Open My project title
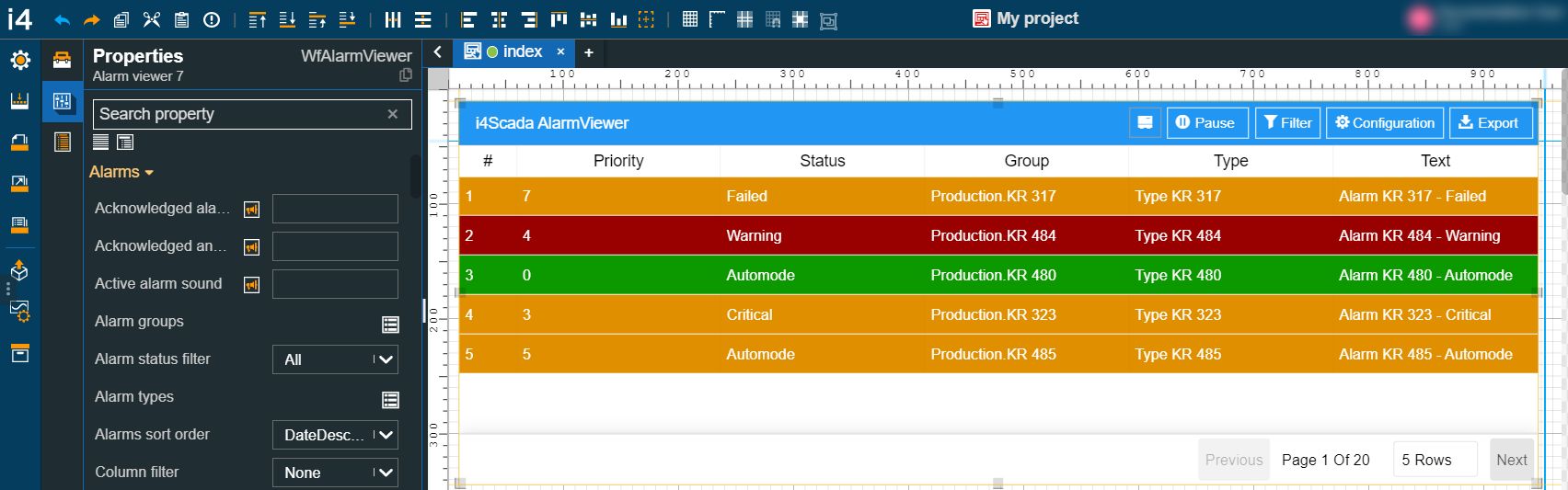1568x490 pixels. 1026,18
